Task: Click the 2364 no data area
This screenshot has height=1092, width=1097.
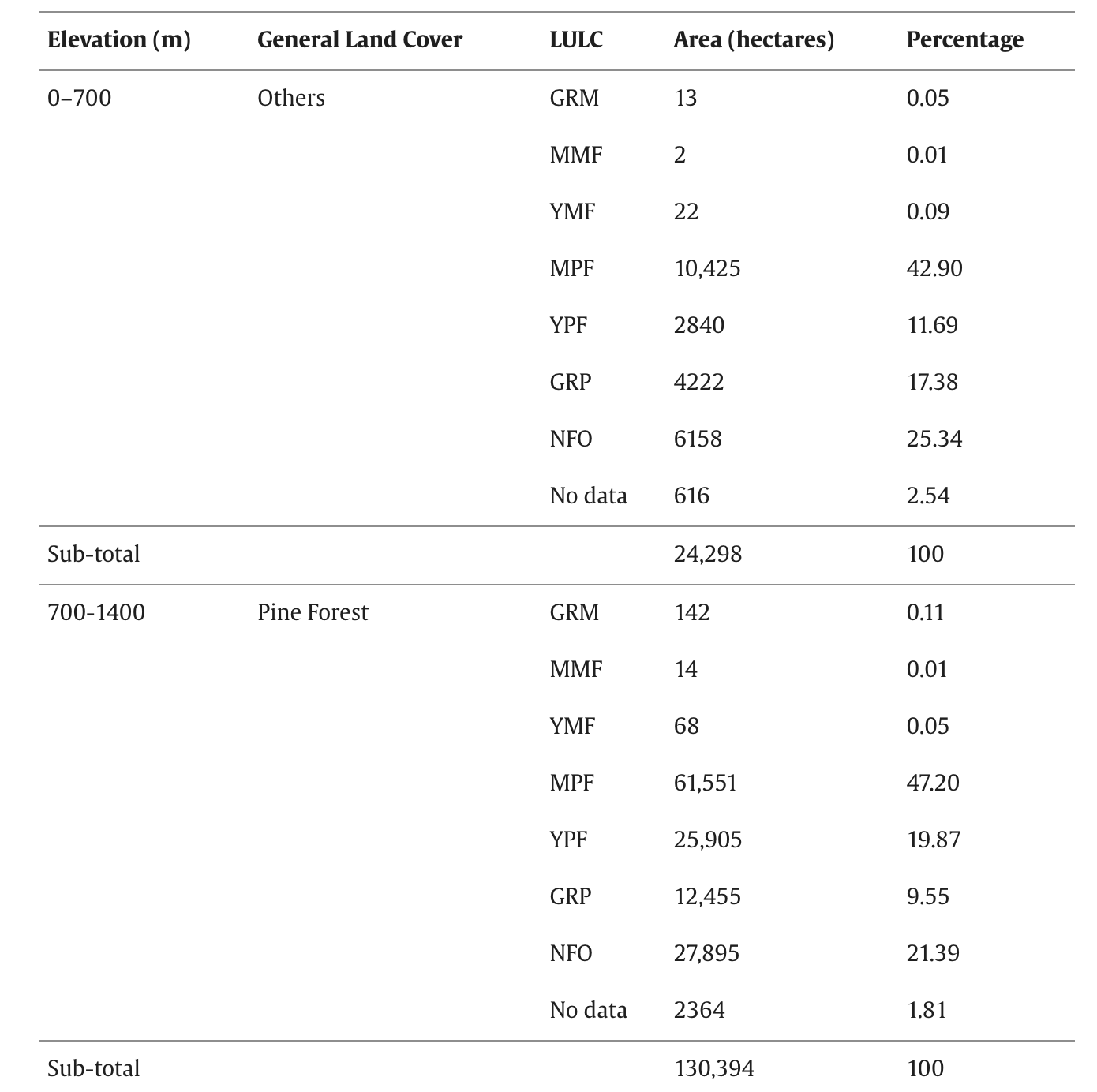Action: (699, 1010)
